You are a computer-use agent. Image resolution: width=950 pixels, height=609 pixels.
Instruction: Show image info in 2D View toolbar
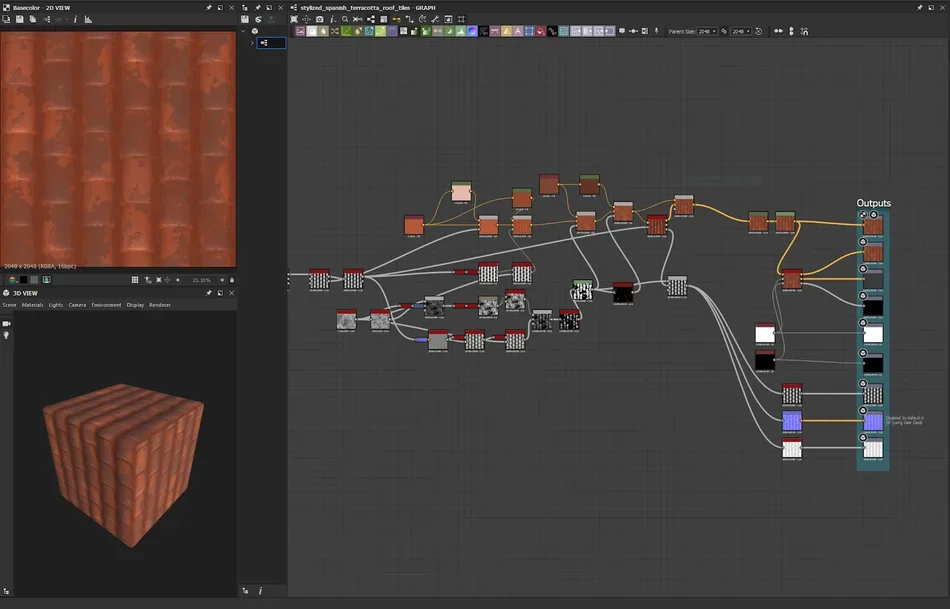coord(75,19)
